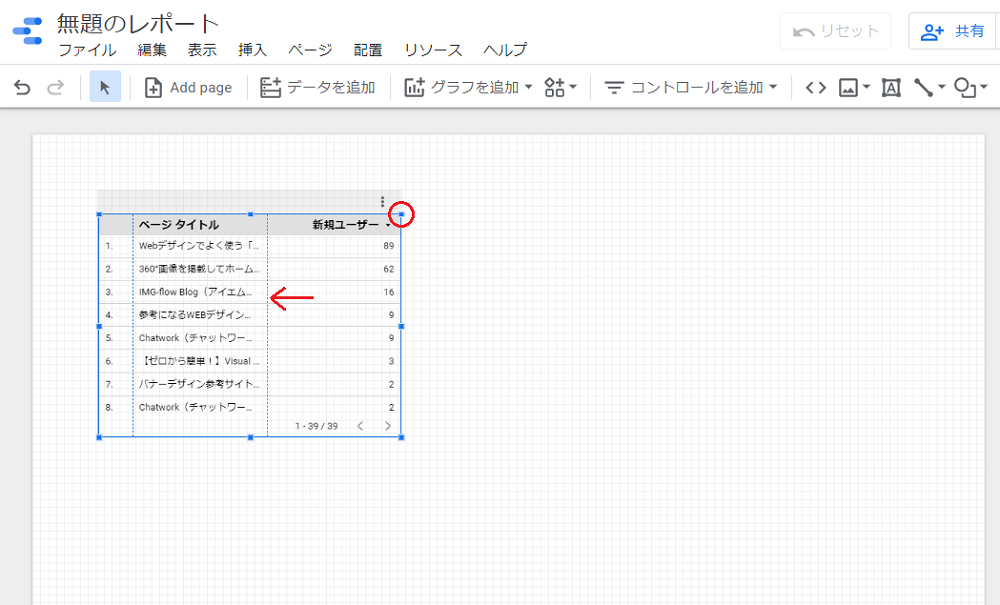Click the グラフを追加 chart icon
Screen dimensions: 1000x605
414,87
